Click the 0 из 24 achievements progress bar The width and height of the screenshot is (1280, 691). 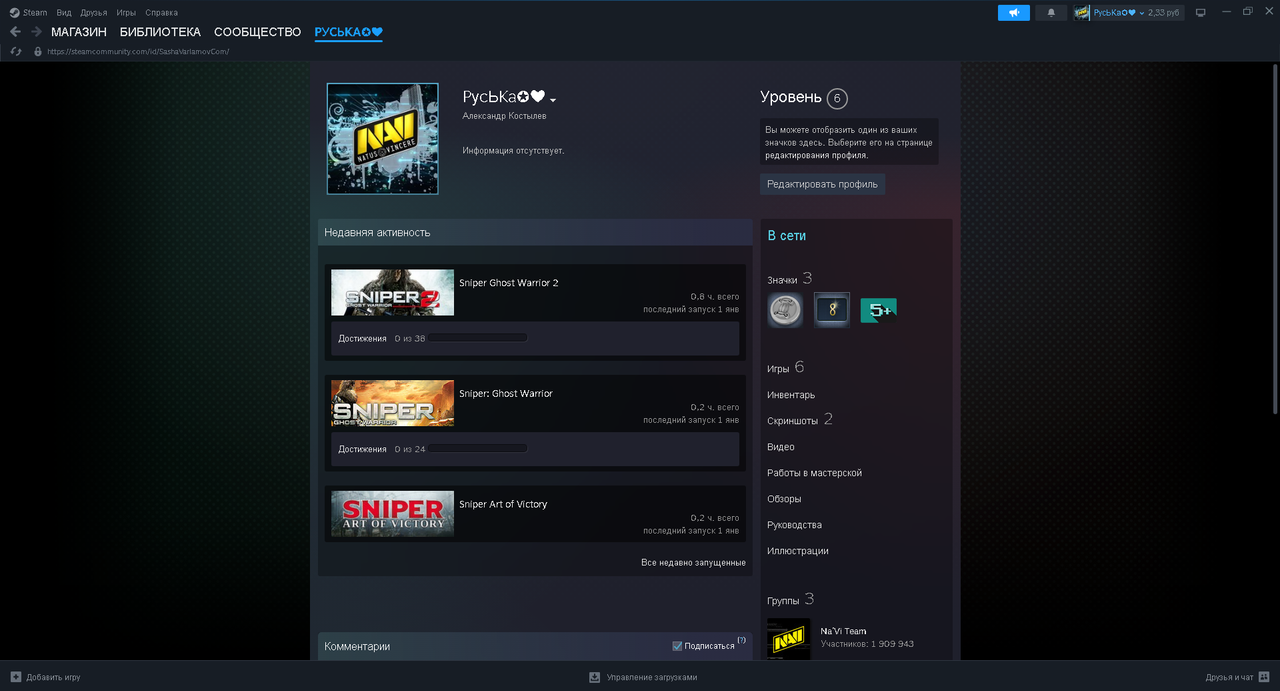tap(477, 449)
